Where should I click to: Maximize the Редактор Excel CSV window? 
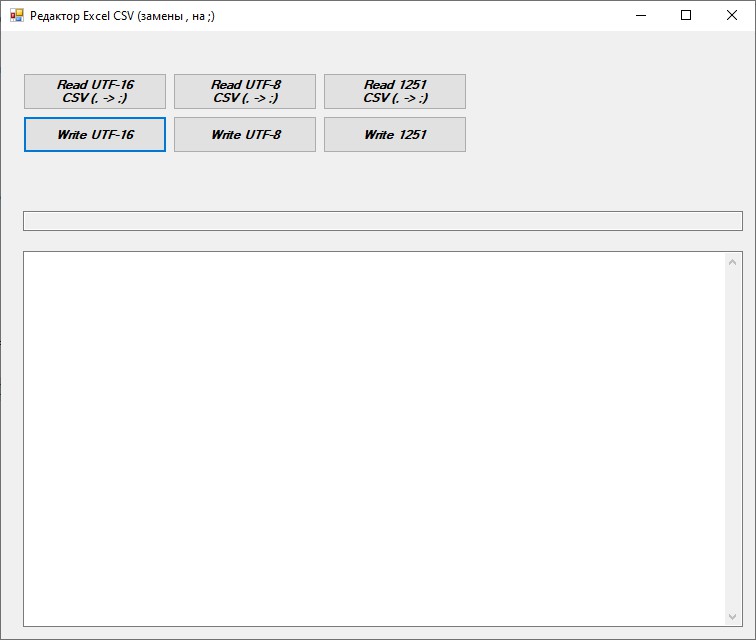tap(686, 15)
